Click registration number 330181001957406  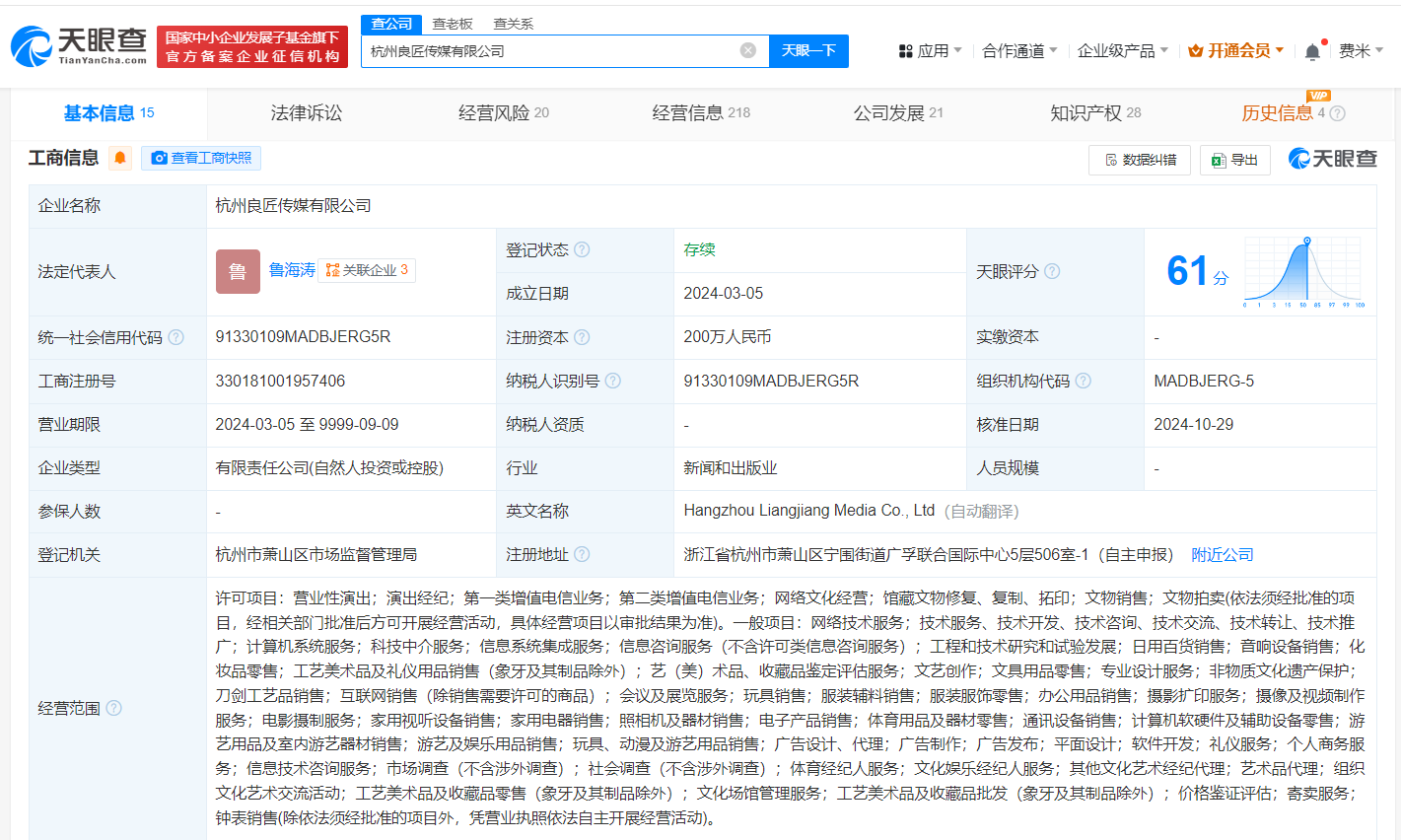tap(280, 381)
